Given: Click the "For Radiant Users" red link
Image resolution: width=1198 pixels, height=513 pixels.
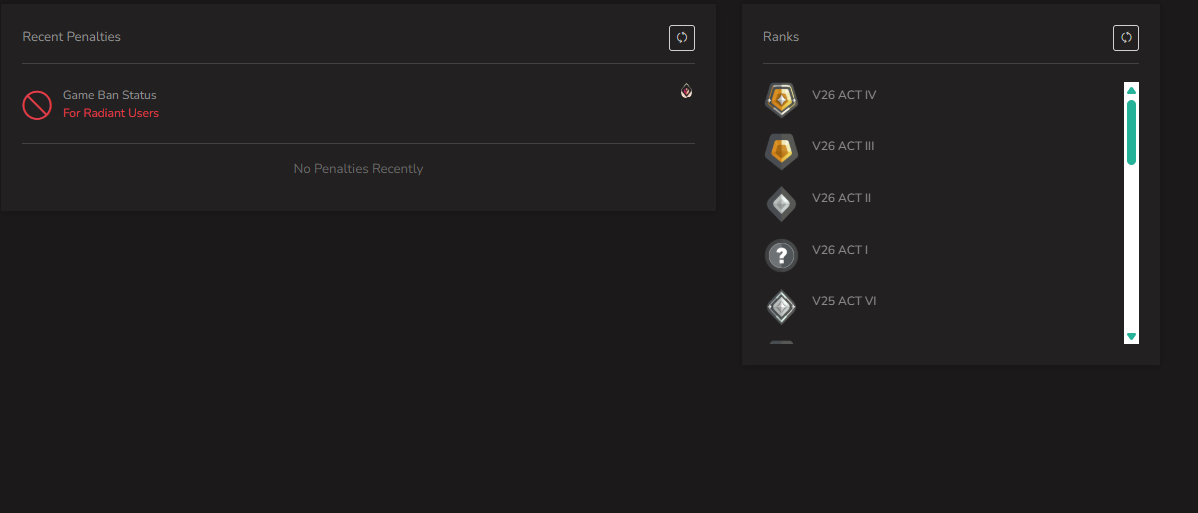Looking at the screenshot, I should 111,113.
